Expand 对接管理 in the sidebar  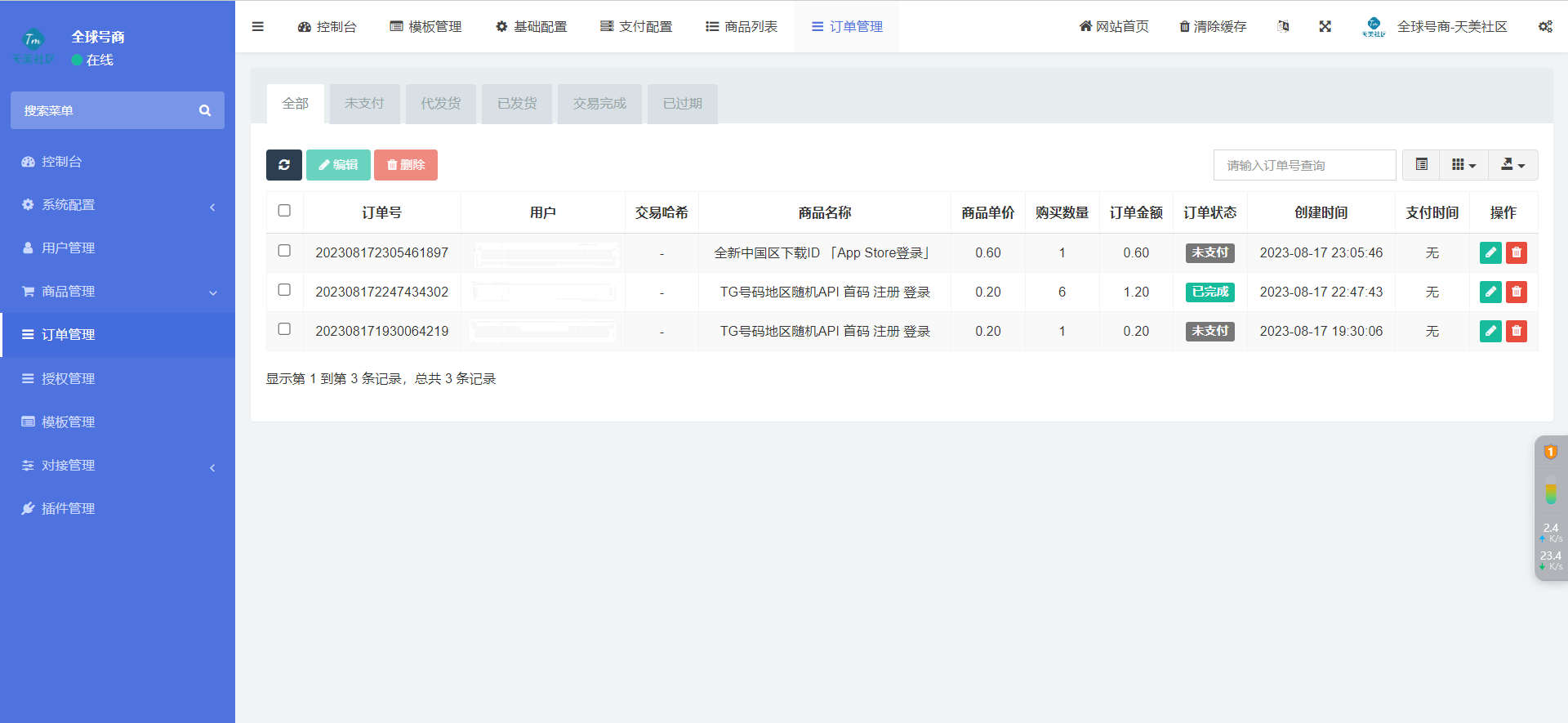118,466
